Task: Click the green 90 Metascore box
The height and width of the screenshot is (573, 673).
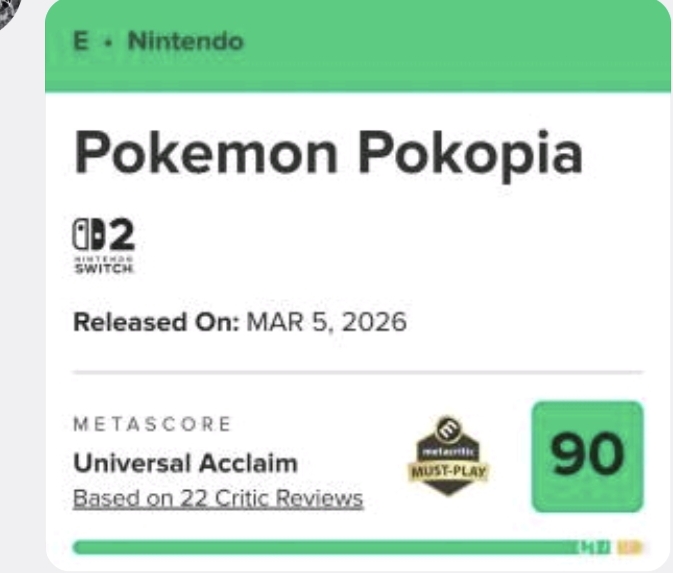Action: (x=587, y=456)
